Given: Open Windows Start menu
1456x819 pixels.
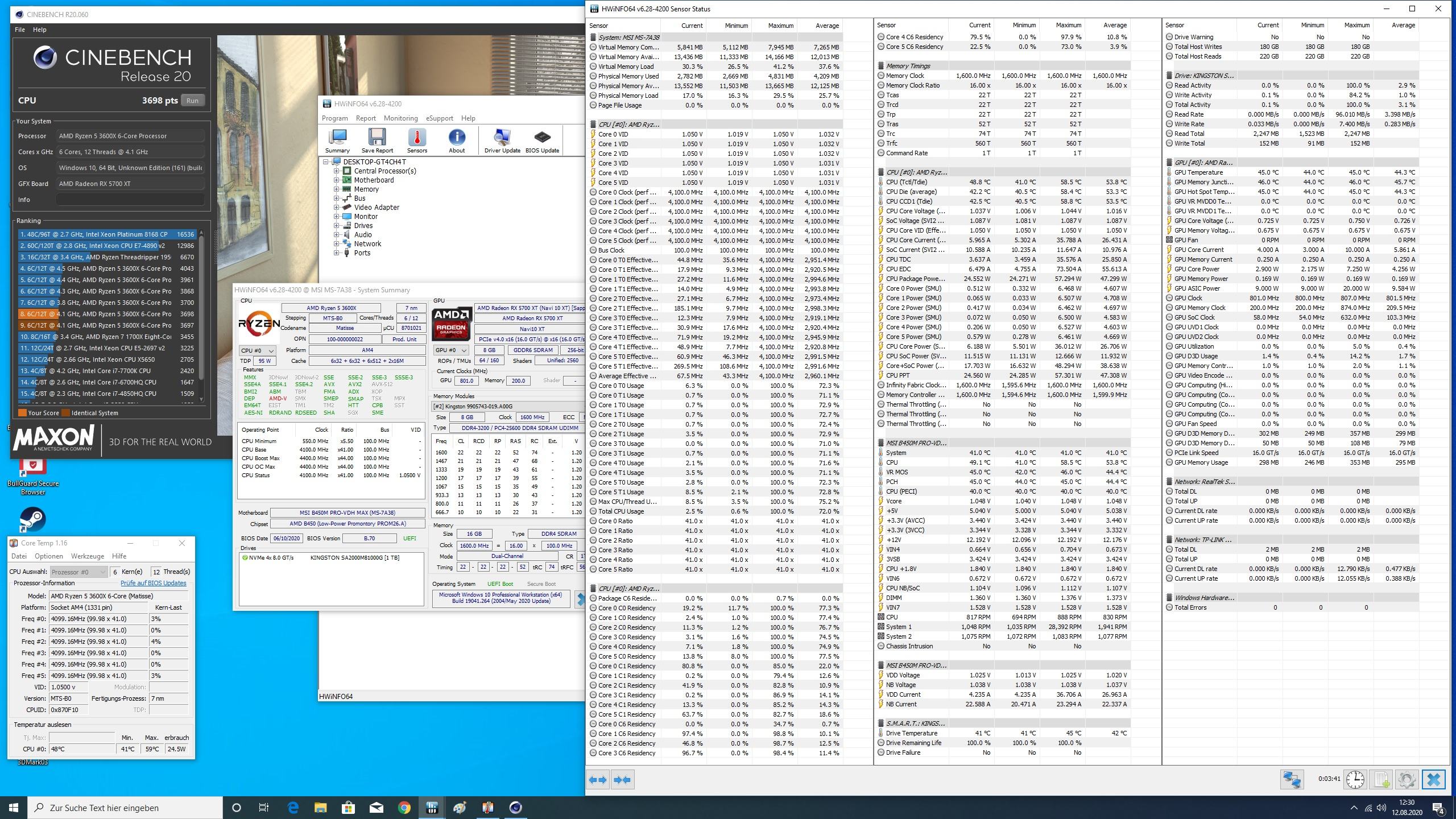Looking at the screenshot, I should coord(14,808).
